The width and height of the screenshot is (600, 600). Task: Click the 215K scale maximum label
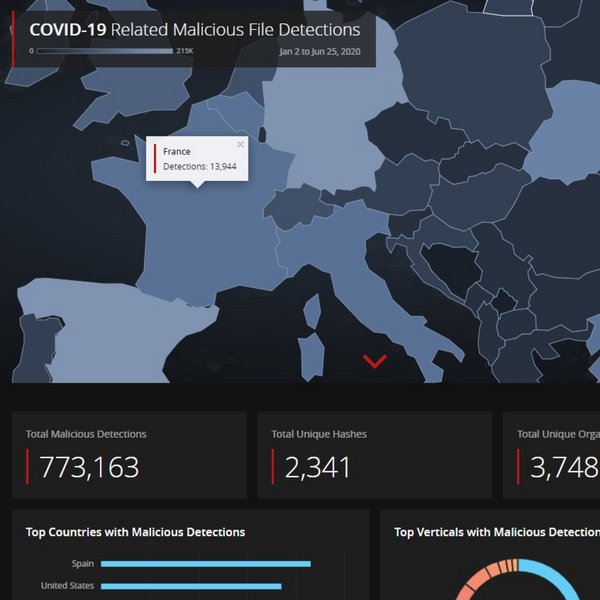185,51
